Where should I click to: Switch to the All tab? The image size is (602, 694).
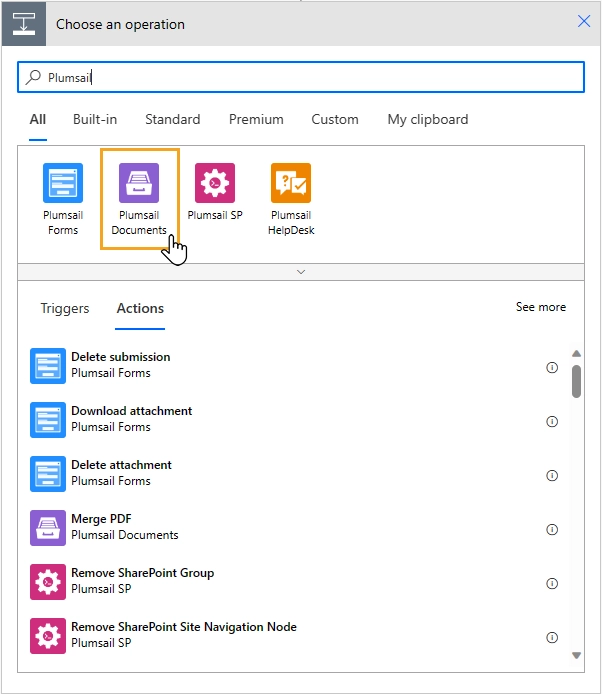38,120
